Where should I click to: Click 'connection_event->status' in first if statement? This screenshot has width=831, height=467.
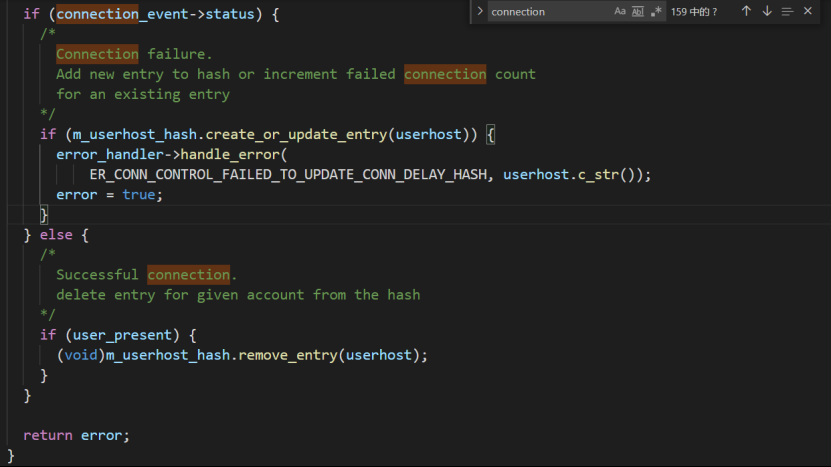coord(155,14)
